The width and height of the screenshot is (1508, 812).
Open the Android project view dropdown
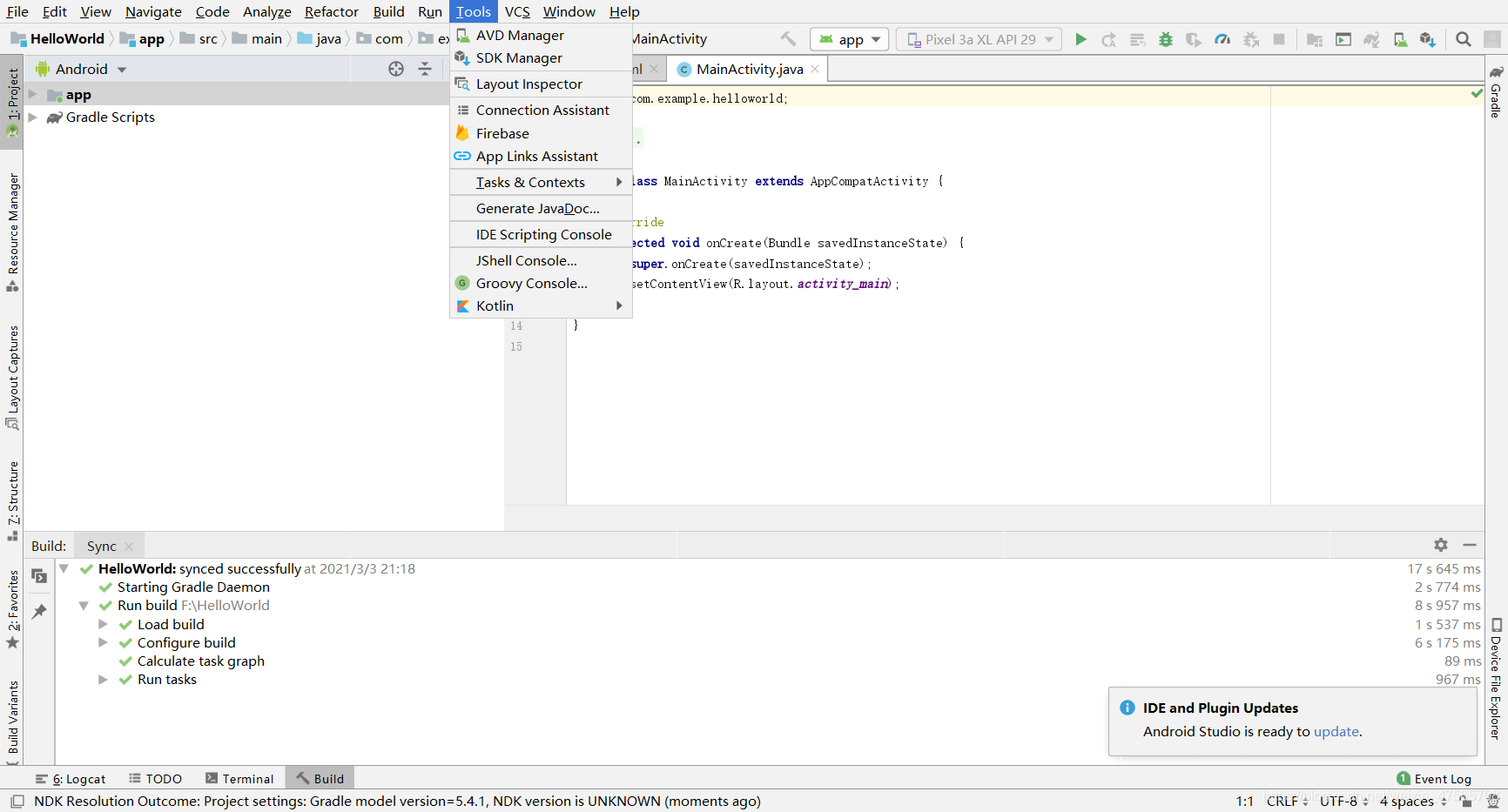pos(81,69)
